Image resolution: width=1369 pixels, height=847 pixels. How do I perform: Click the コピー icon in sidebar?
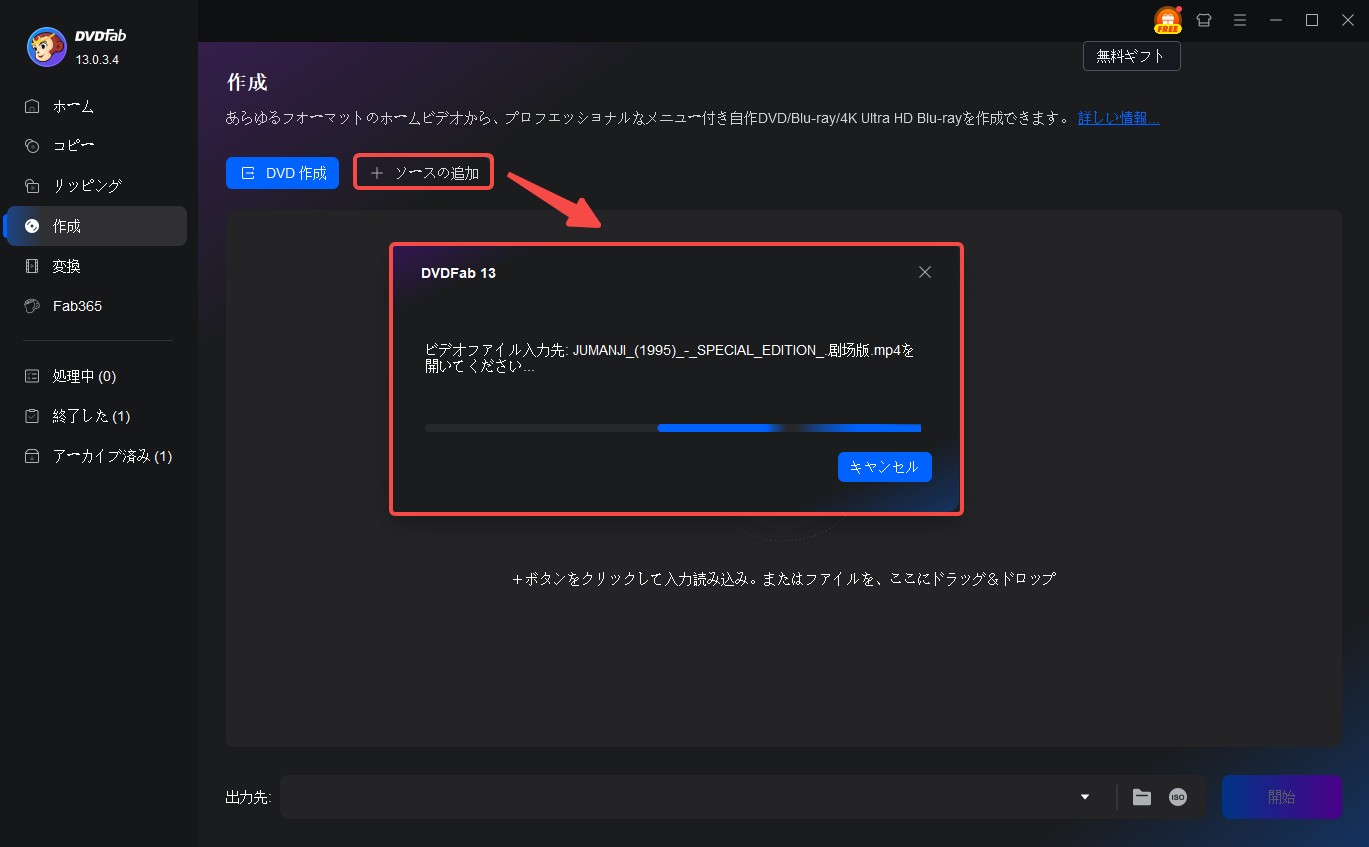coord(33,146)
